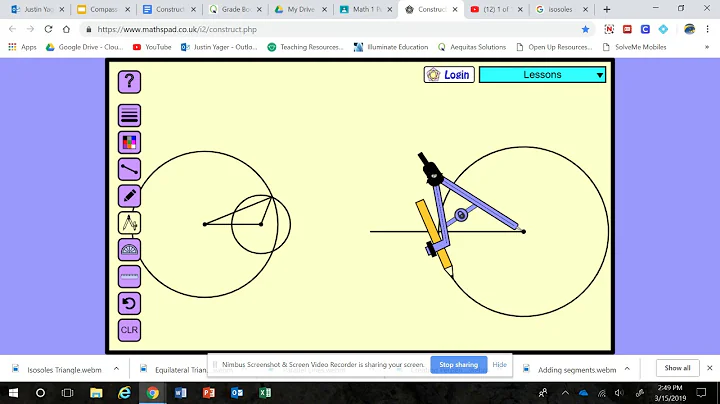Open the color palette tool
Screen dimensions: 720x404
[x=129, y=142]
